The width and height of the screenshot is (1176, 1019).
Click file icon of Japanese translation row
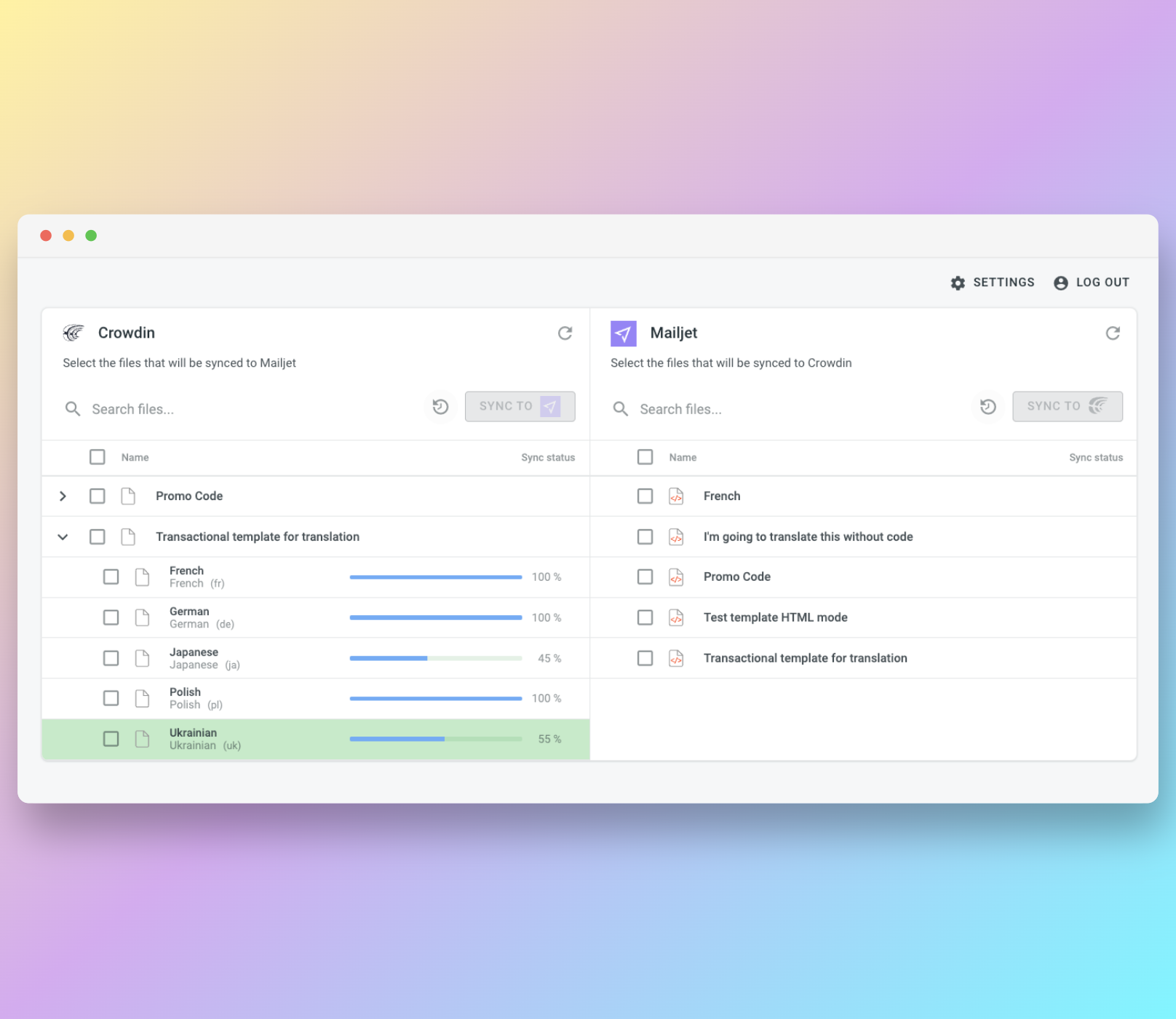coord(142,659)
